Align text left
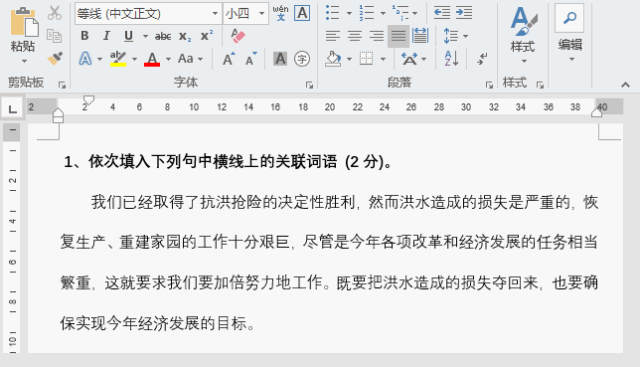The width and height of the screenshot is (640, 367). (x=333, y=36)
